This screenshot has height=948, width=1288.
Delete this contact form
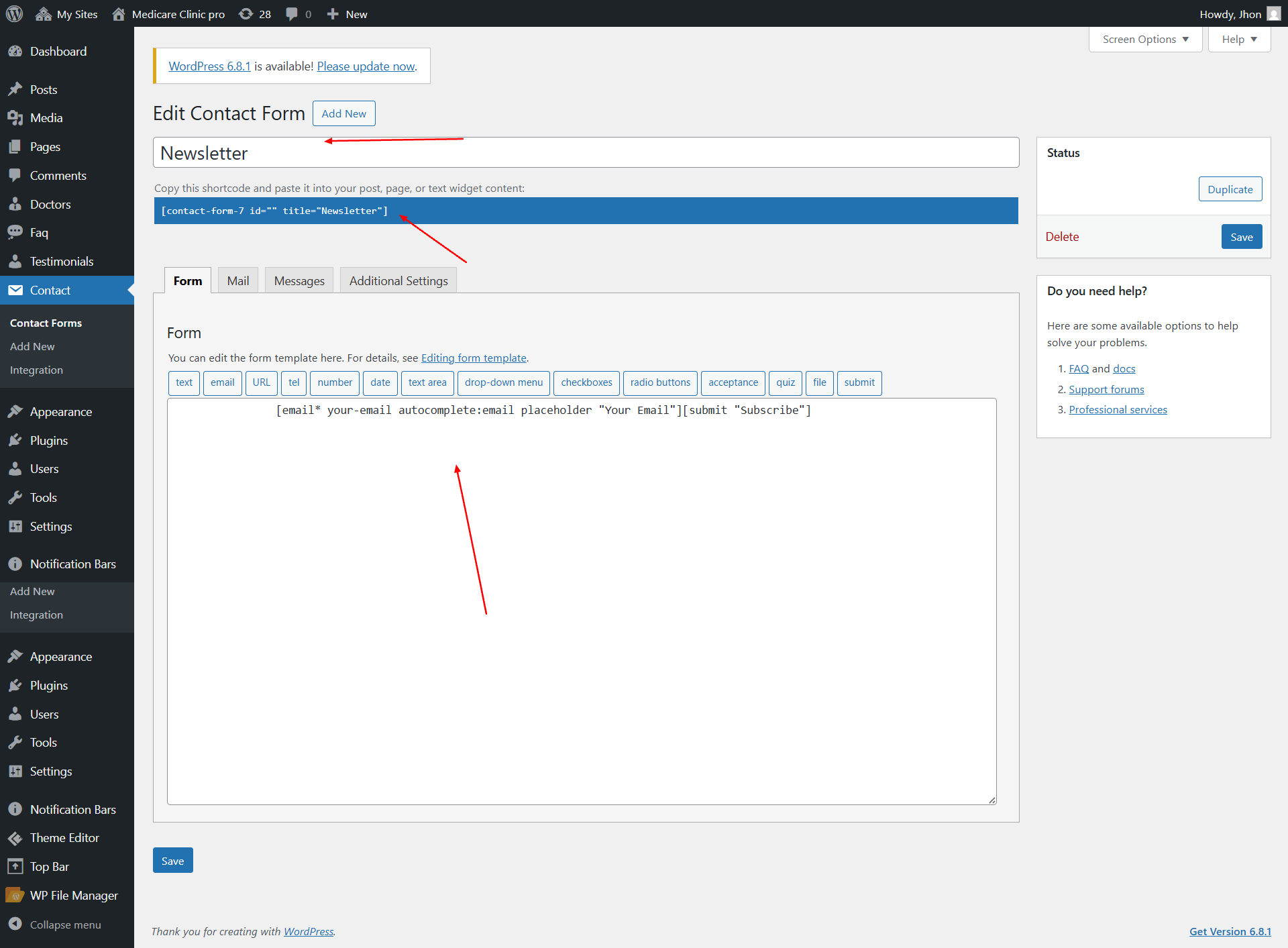pyautogui.click(x=1062, y=237)
